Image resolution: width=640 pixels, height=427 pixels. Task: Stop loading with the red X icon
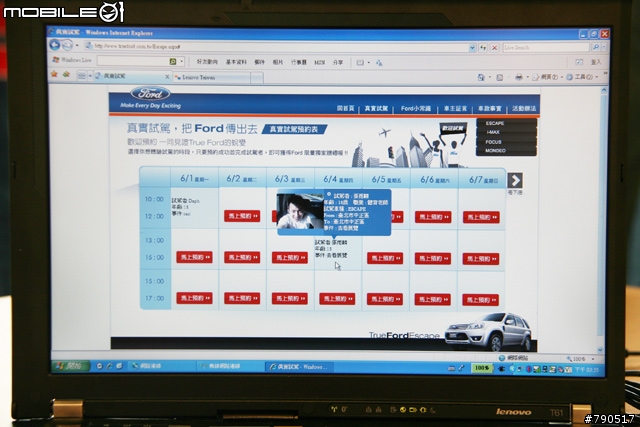[494, 48]
